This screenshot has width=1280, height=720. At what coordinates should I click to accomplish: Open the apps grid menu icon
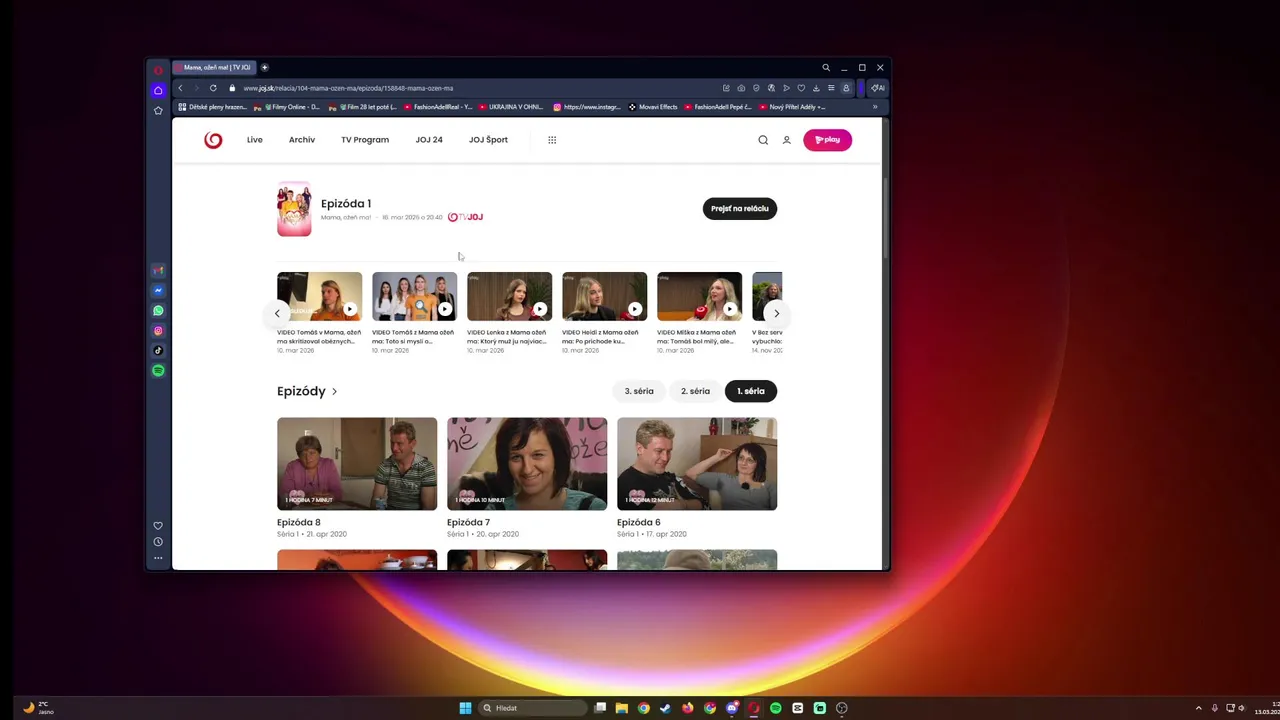tap(552, 140)
